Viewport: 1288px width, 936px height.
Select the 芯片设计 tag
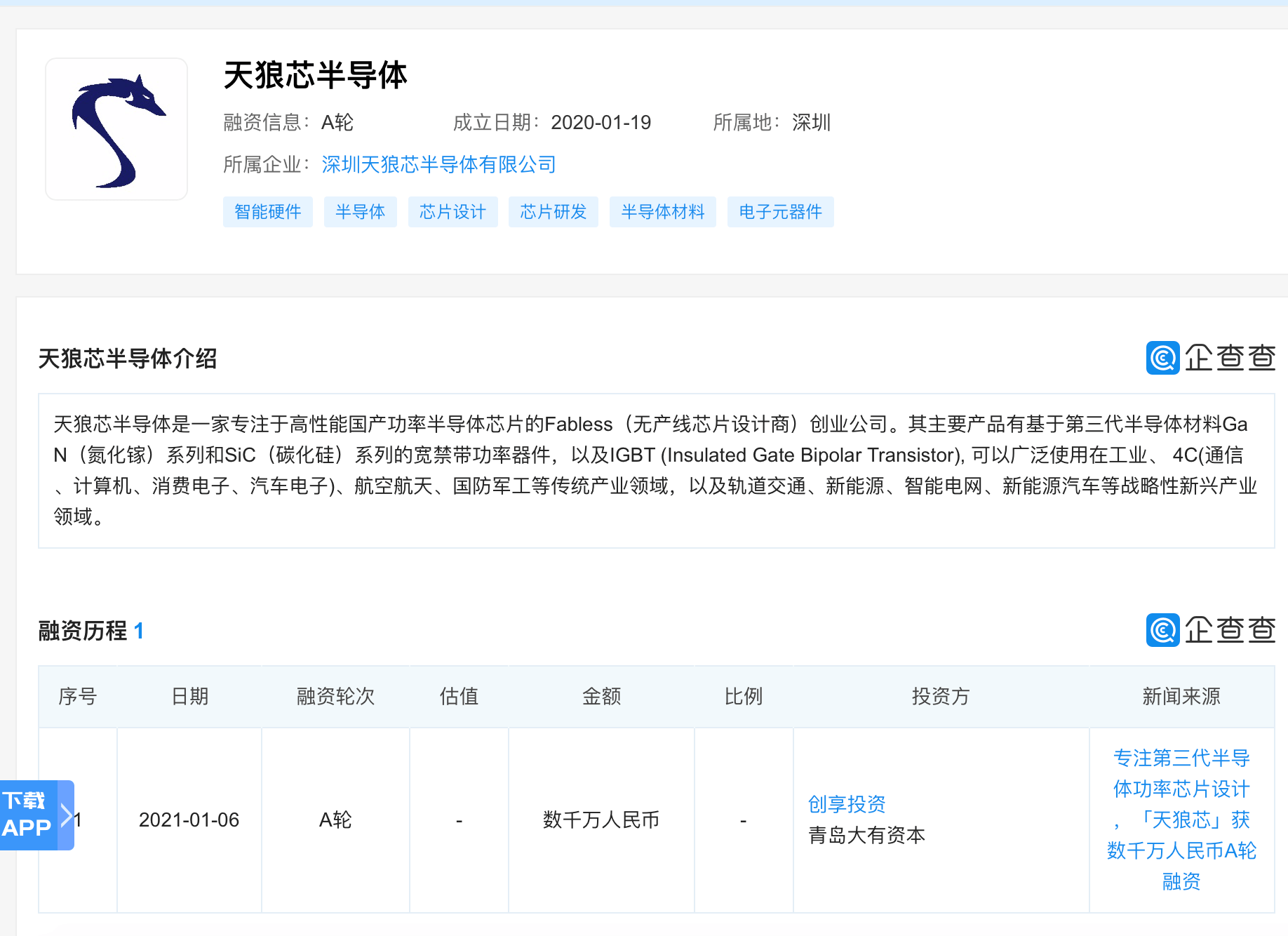pos(452,212)
